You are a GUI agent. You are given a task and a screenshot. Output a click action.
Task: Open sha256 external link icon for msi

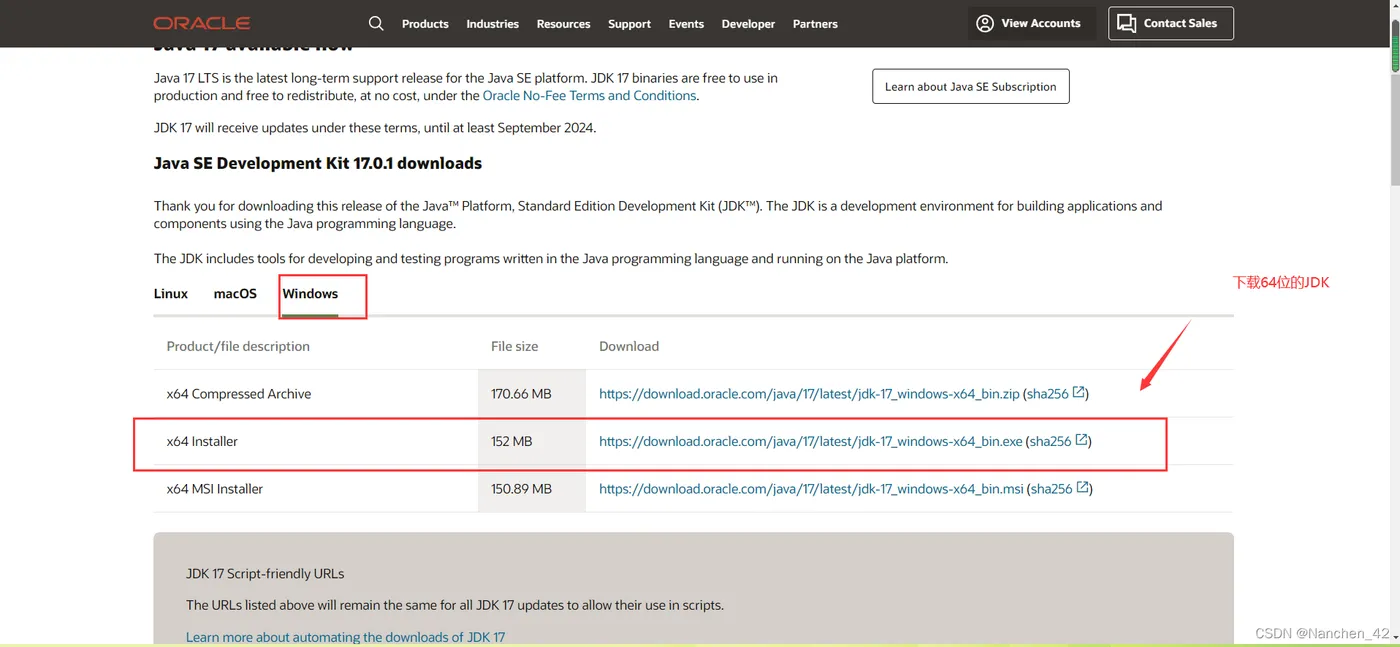click(x=1083, y=488)
